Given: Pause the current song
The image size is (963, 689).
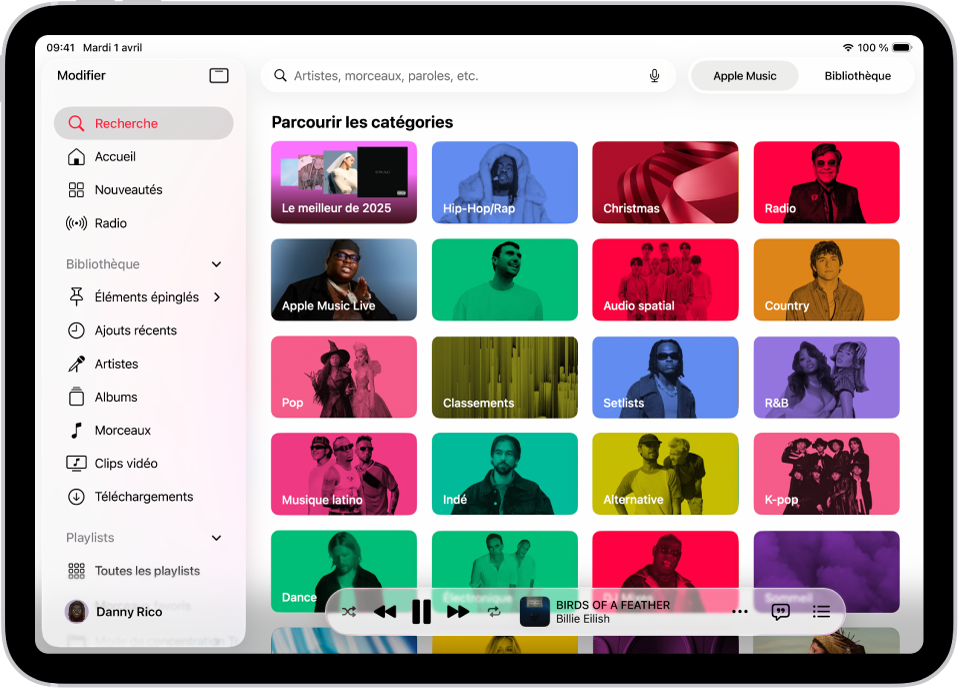Looking at the screenshot, I should [x=421, y=612].
